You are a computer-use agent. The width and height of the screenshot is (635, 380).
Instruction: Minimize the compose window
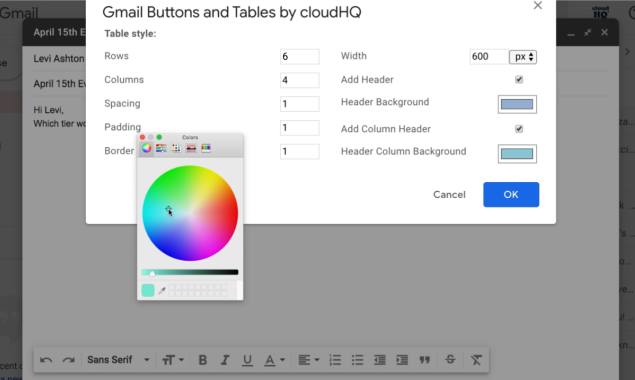(x=571, y=34)
